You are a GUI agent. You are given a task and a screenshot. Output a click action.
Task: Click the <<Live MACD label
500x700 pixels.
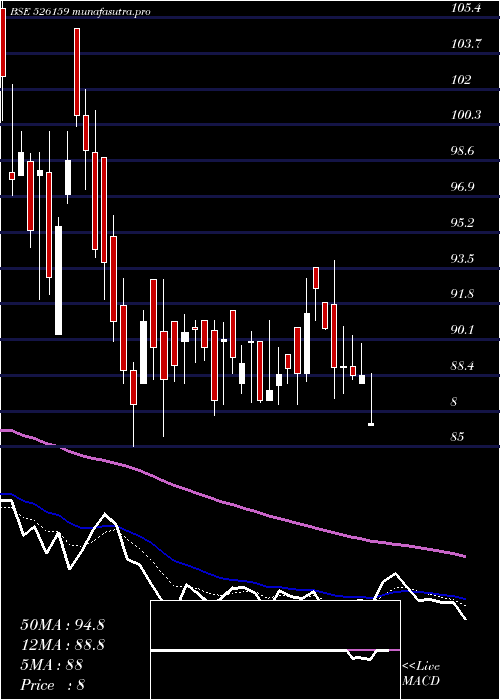point(421,674)
